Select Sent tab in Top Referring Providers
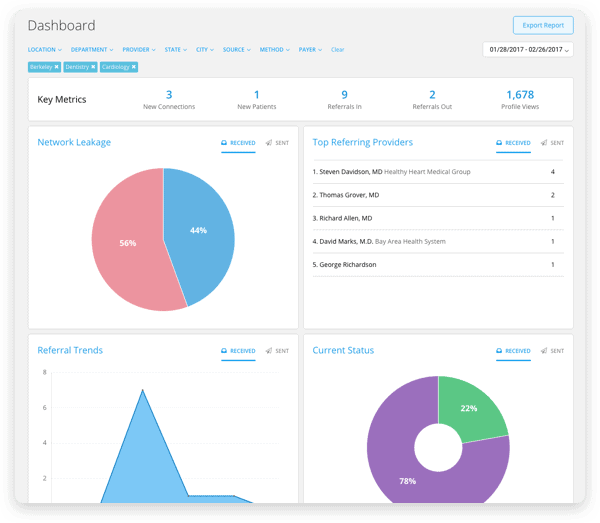 click(x=553, y=143)
